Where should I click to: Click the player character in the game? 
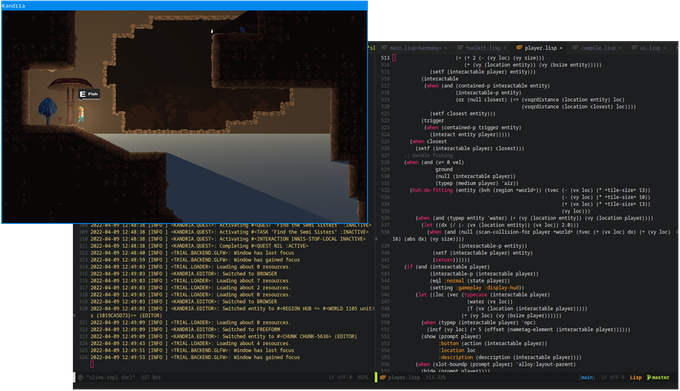(x=81, y=115)
